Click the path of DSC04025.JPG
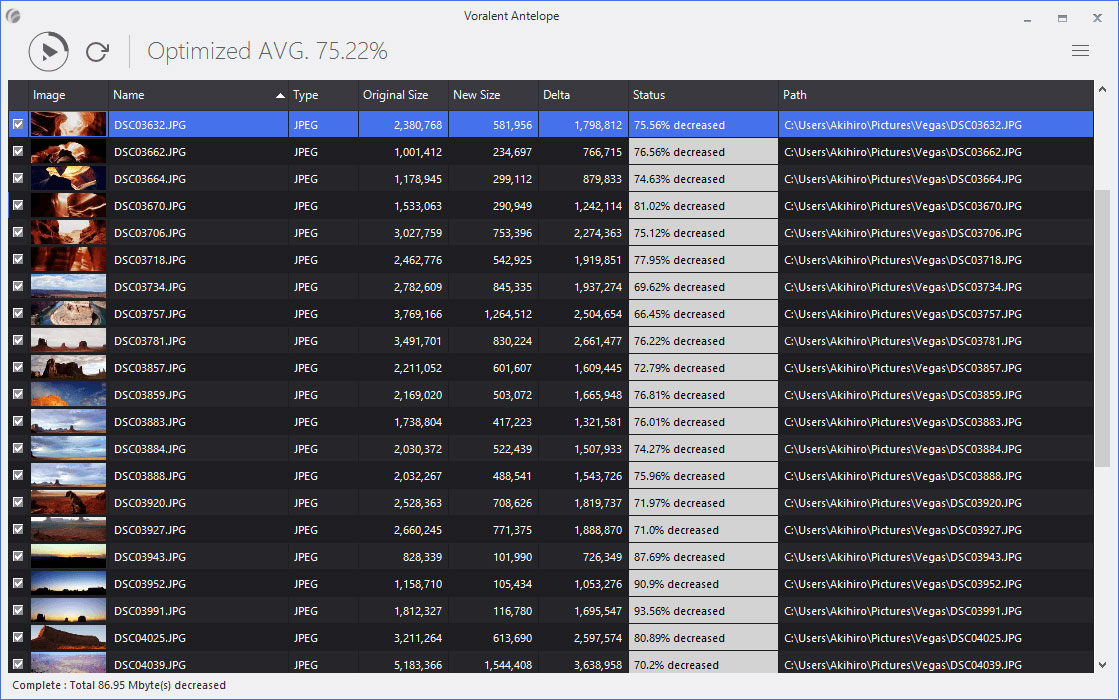 point(902,638)
